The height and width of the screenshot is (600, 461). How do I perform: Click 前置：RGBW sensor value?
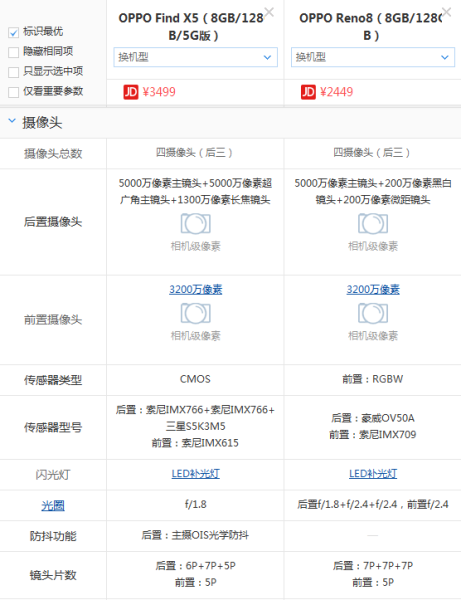(x=373, y=379)
